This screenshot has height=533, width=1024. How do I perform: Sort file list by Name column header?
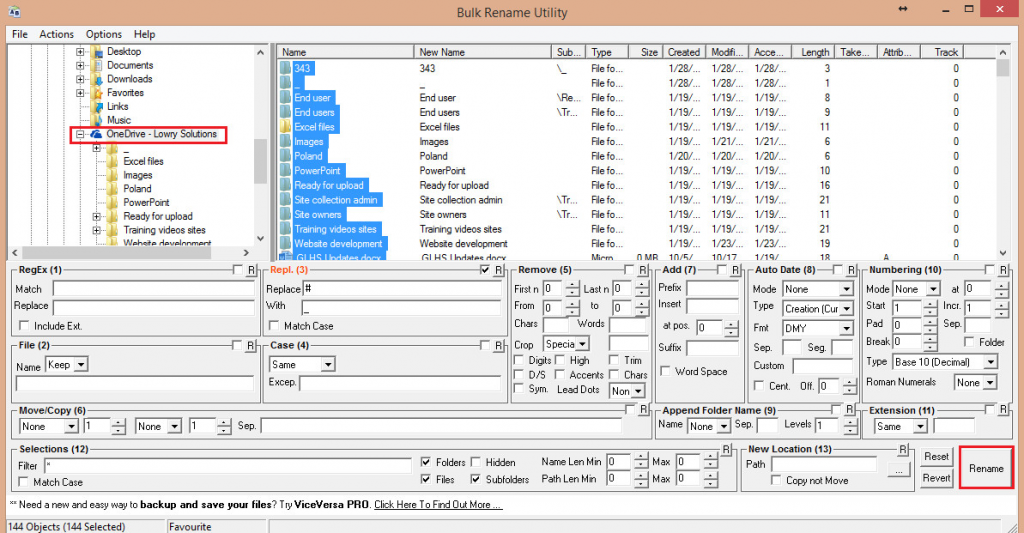click(x=345, y=52)
